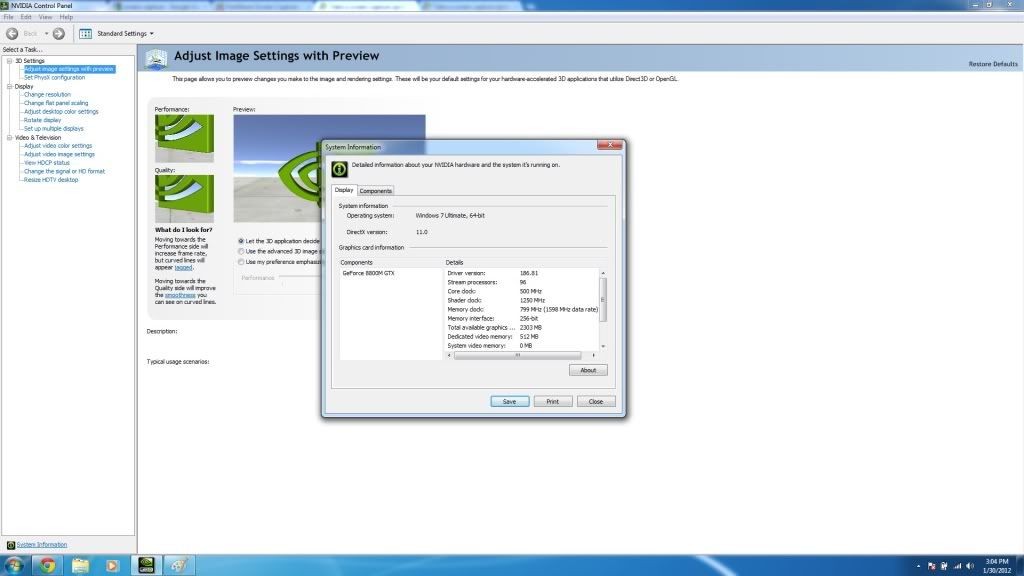Open the View menu
The height and width of the screenshot is (576, 1024).
[45, 17]
